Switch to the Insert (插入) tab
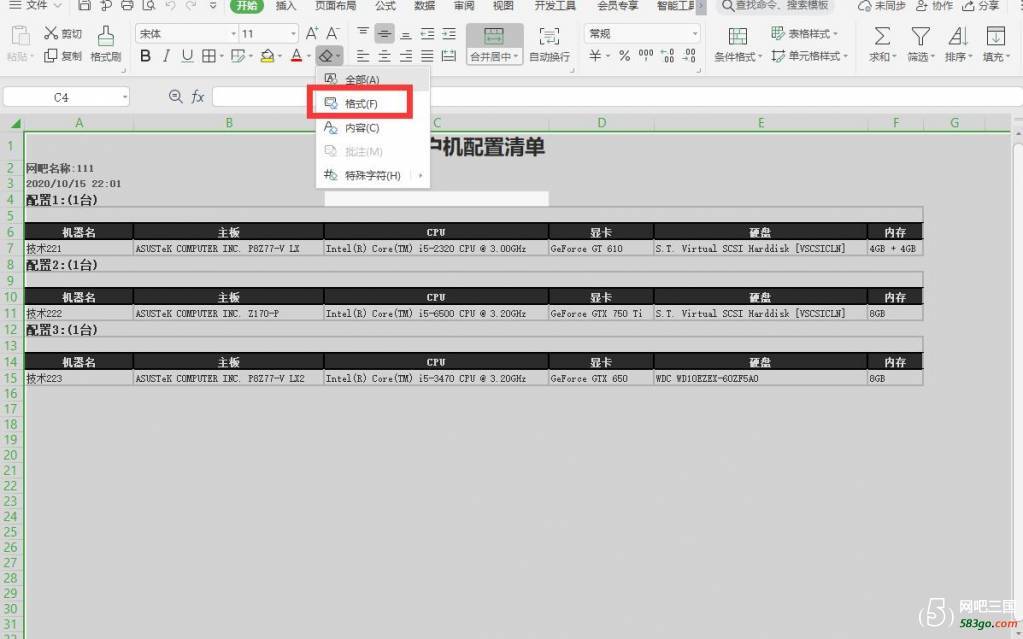 point(286,5)
